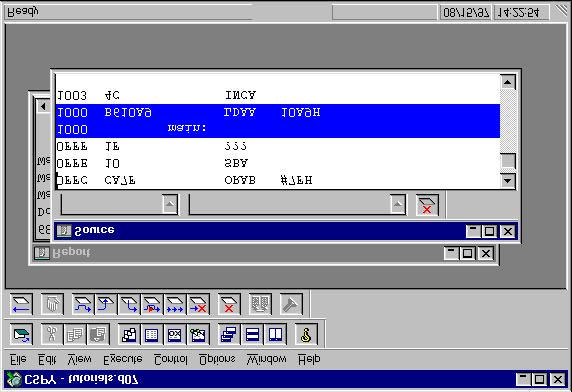Expand the wide right dropdown in the Source window
Screen dimensions: 572x392
pos(398,204)
